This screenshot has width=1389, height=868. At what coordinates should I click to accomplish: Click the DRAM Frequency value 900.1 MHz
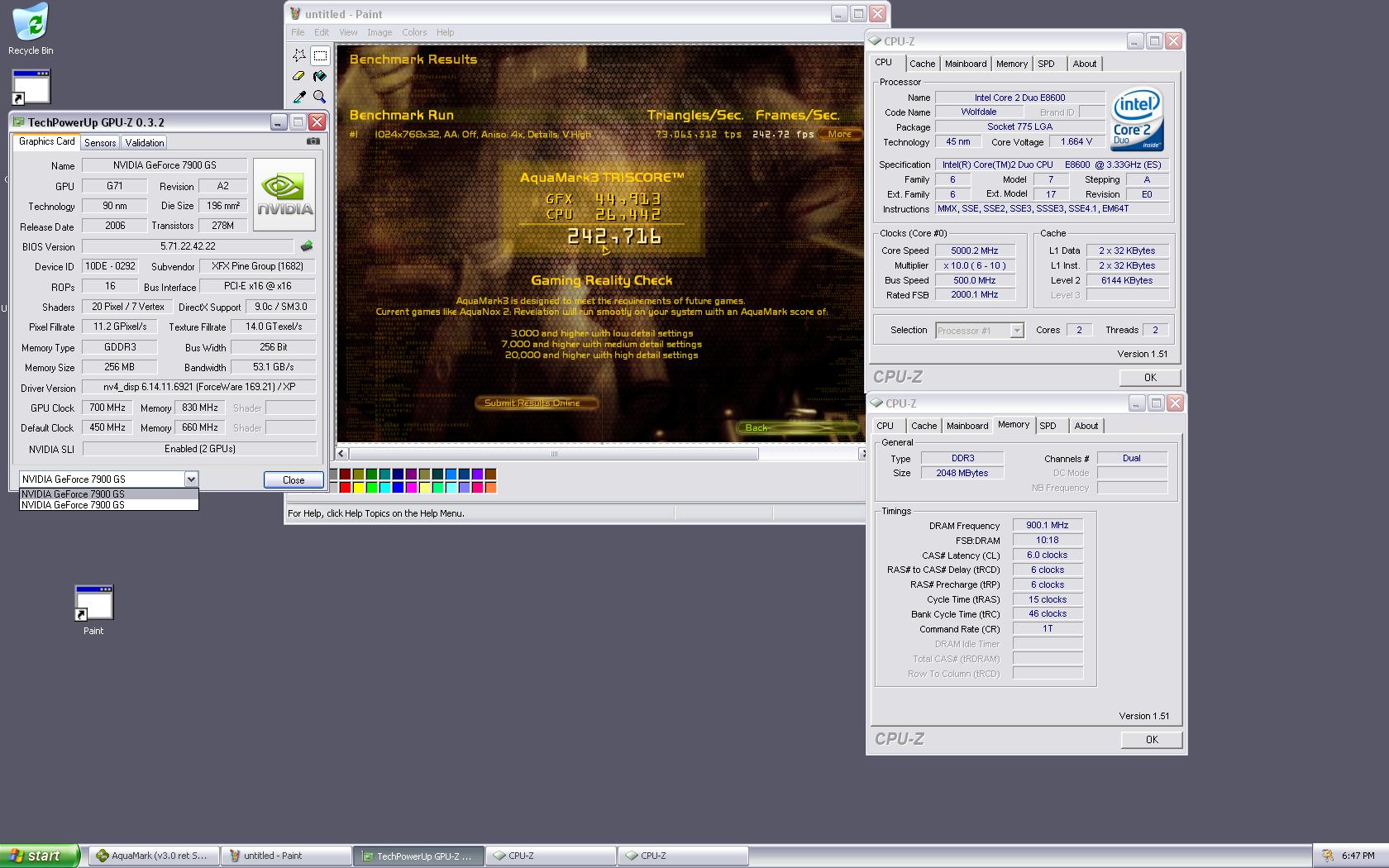(1047, 525)
